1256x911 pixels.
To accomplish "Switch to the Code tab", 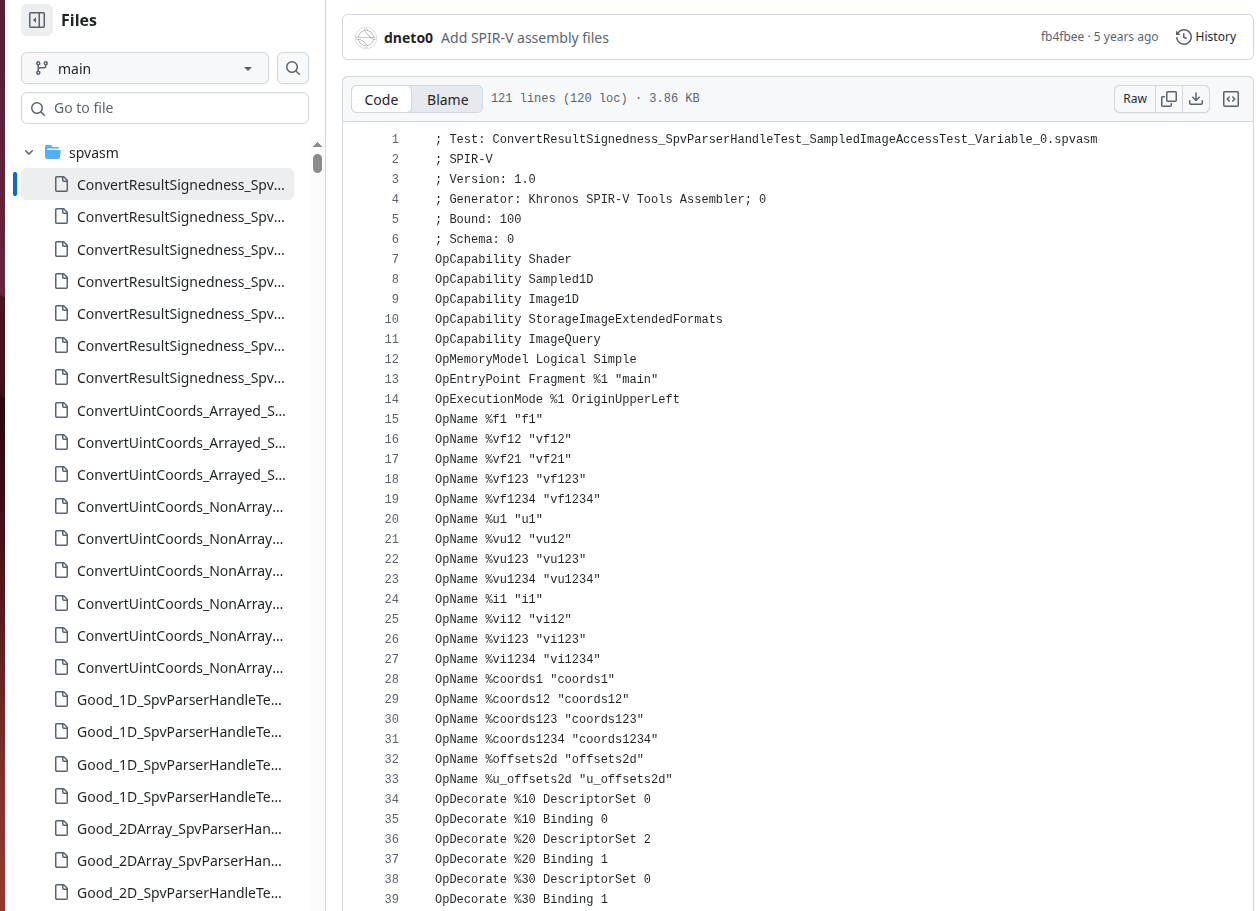I will click(381, 99).
